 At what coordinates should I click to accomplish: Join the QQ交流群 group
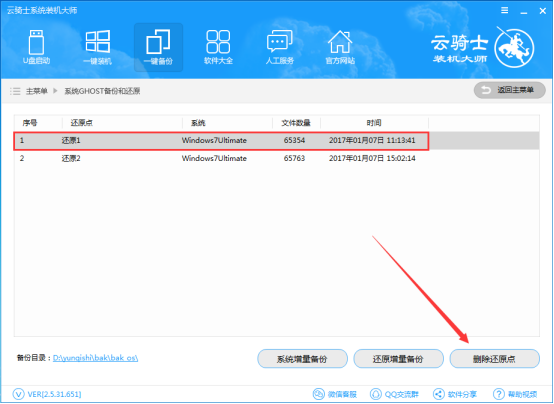394,394
